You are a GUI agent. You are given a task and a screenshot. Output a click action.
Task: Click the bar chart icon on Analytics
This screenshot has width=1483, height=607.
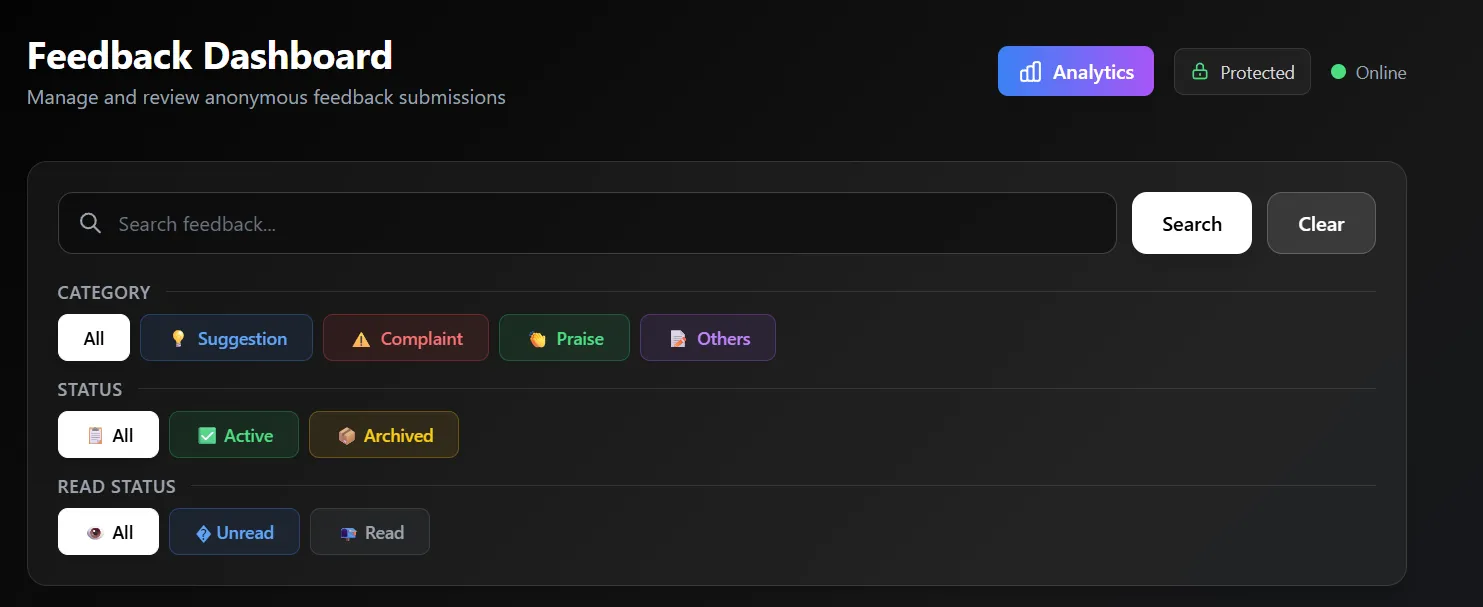(1030, 71)
